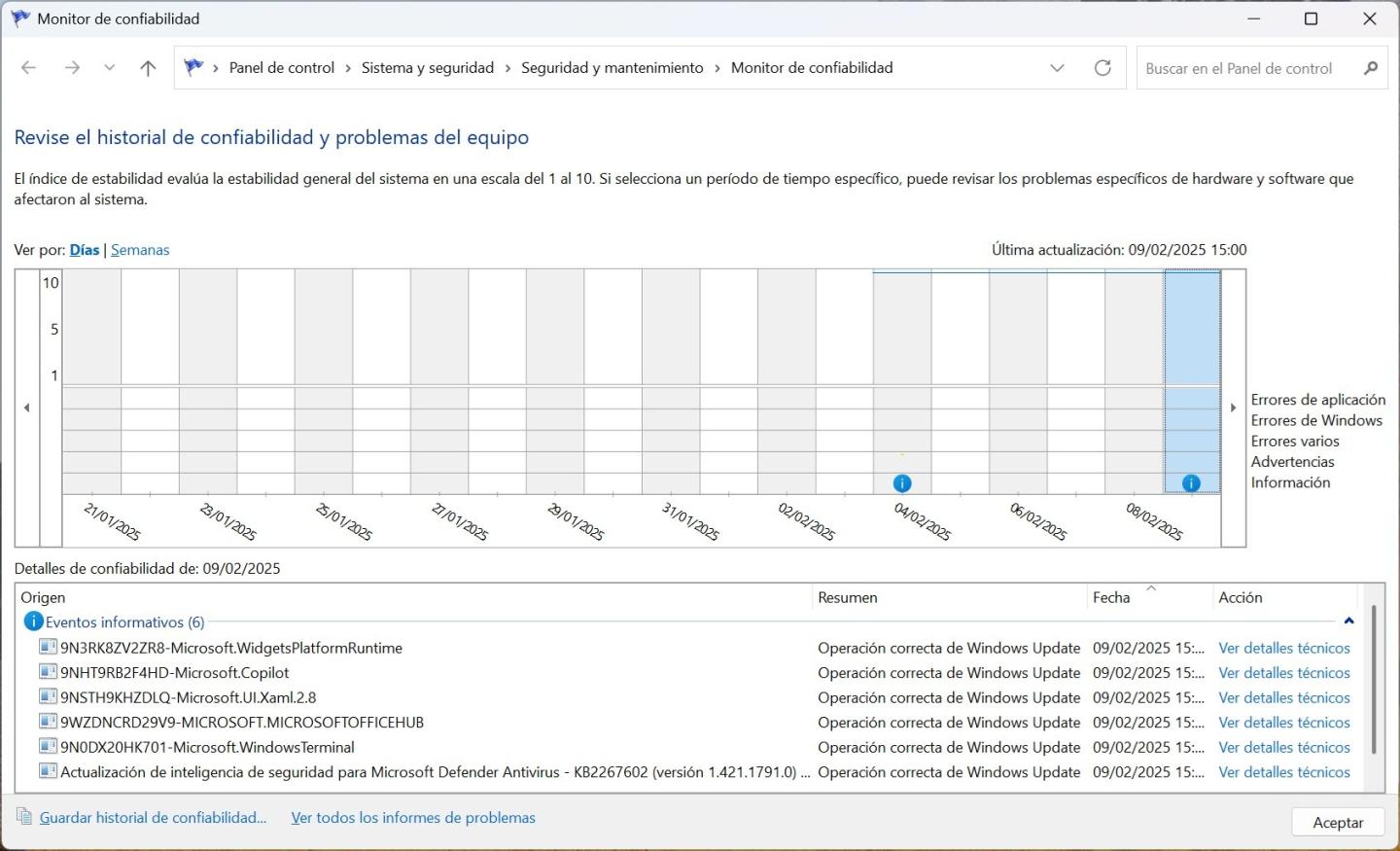
Task: Click the Aceptar button
Action: (1338, 822)
